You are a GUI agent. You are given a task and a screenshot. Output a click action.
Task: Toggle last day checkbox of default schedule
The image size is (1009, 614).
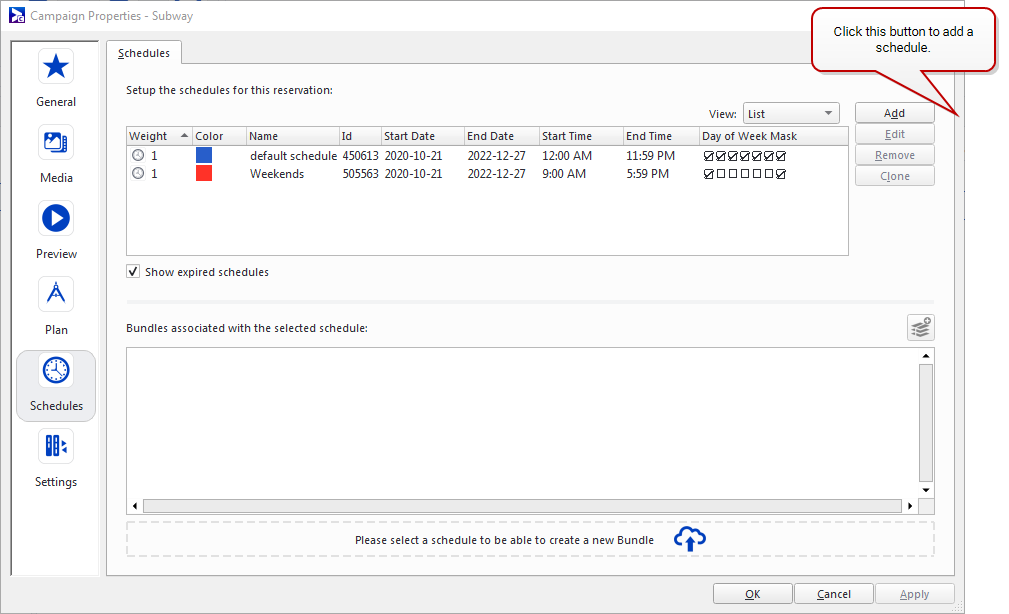coord(781,156)
